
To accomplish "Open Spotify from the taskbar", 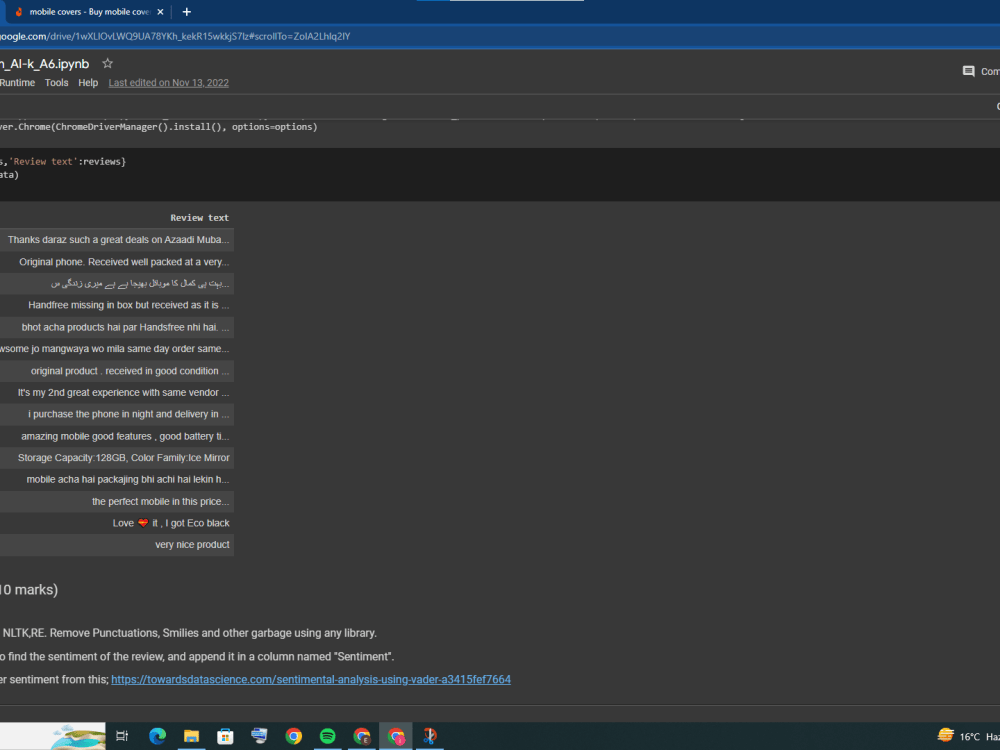I will pos(327,736).
